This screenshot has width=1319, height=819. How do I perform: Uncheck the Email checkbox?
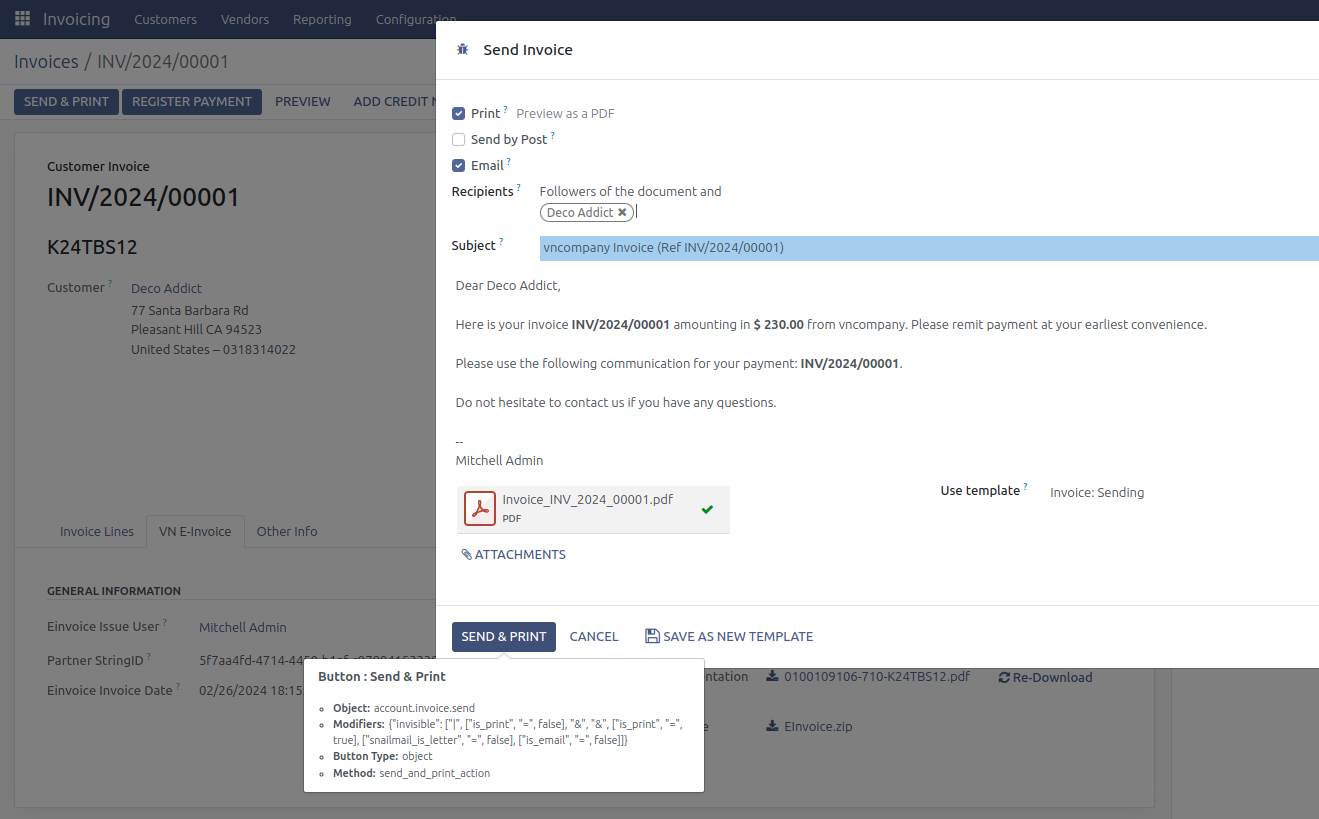point(459,166)
